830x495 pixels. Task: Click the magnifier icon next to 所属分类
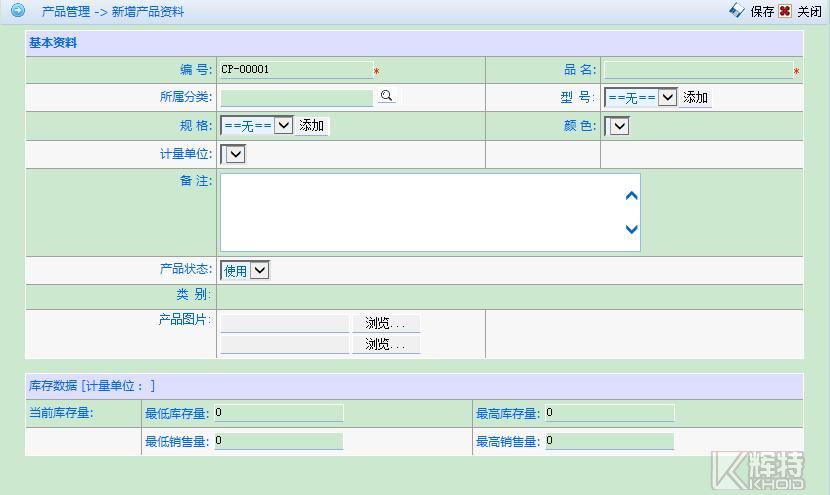(x=386, y=97)
